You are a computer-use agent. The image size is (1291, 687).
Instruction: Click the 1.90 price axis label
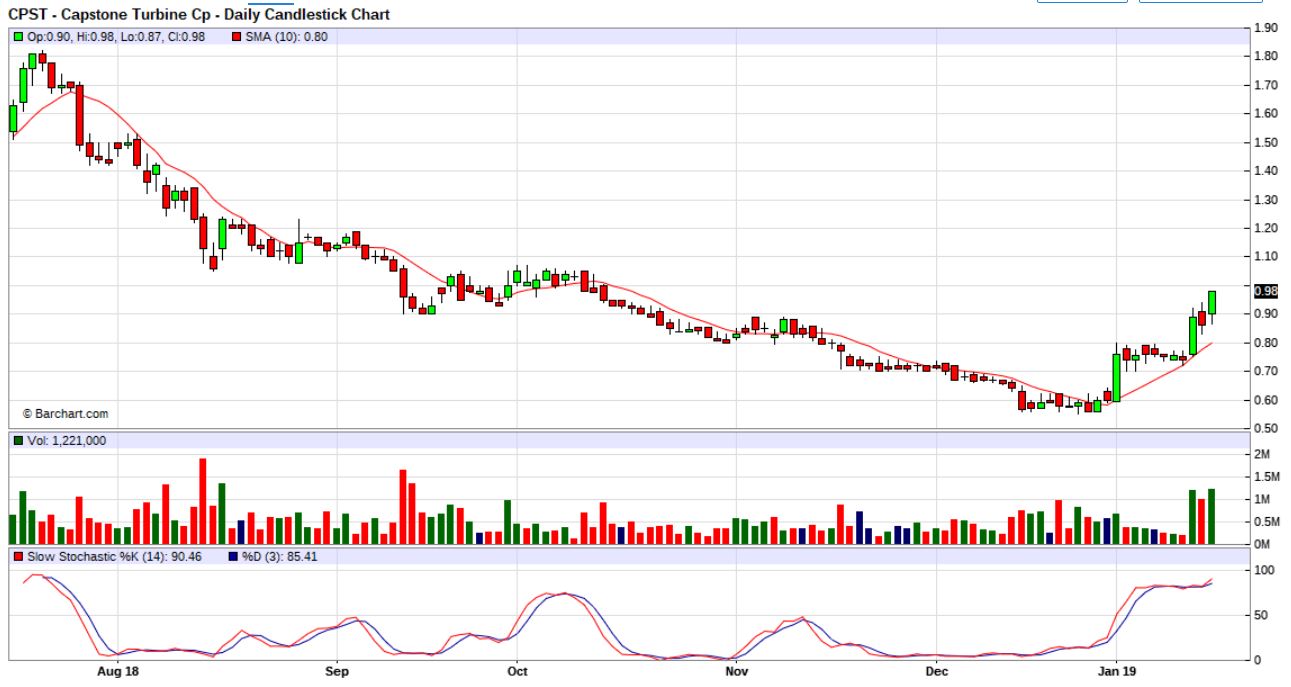[x=1265, y=28]
